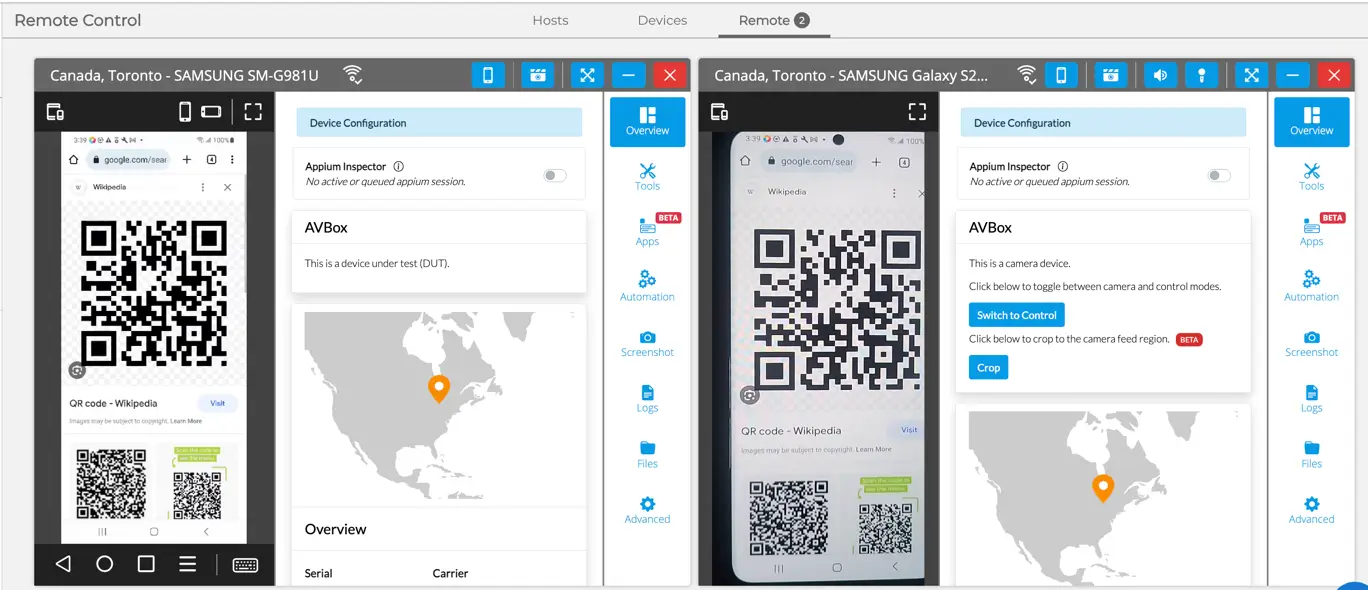
Task: Toggle Appium Inspector on Galaxy S2 panel
Action: 1219,176
